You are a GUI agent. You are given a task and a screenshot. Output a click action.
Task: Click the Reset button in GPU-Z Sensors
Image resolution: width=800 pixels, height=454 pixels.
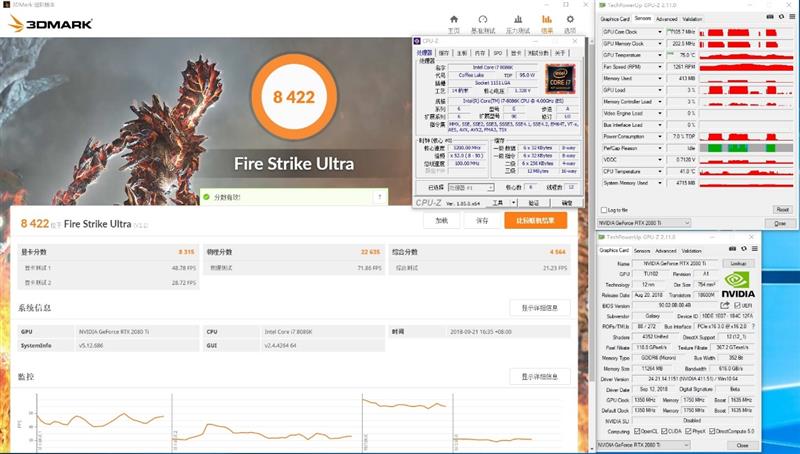(782, 210)
